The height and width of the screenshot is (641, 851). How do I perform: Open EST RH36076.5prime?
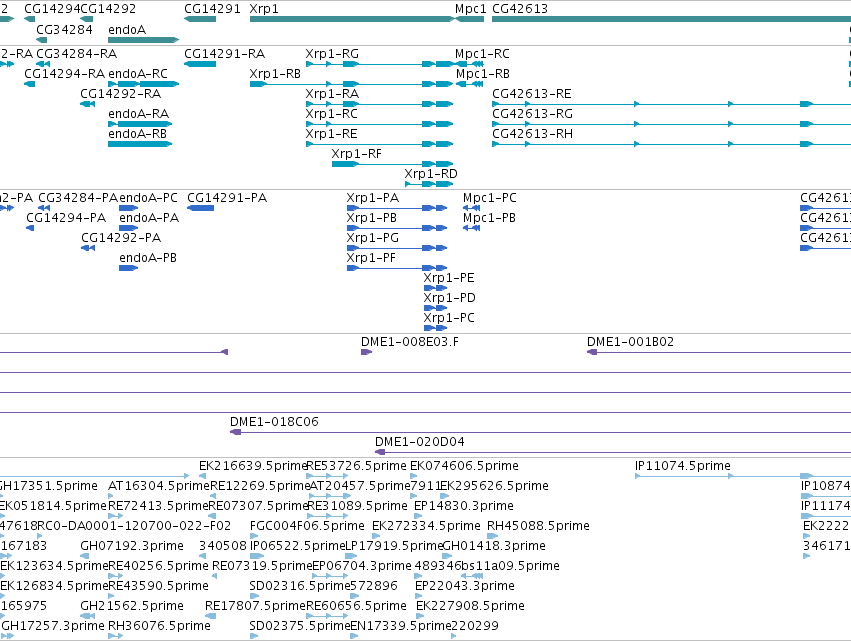(159, 626)
